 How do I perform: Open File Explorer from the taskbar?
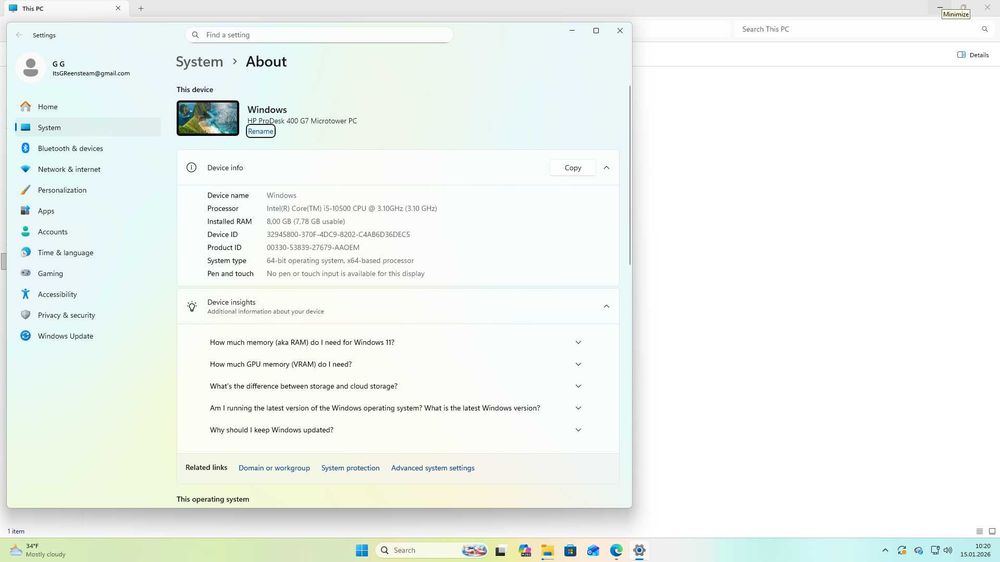[x=547, y=551]
